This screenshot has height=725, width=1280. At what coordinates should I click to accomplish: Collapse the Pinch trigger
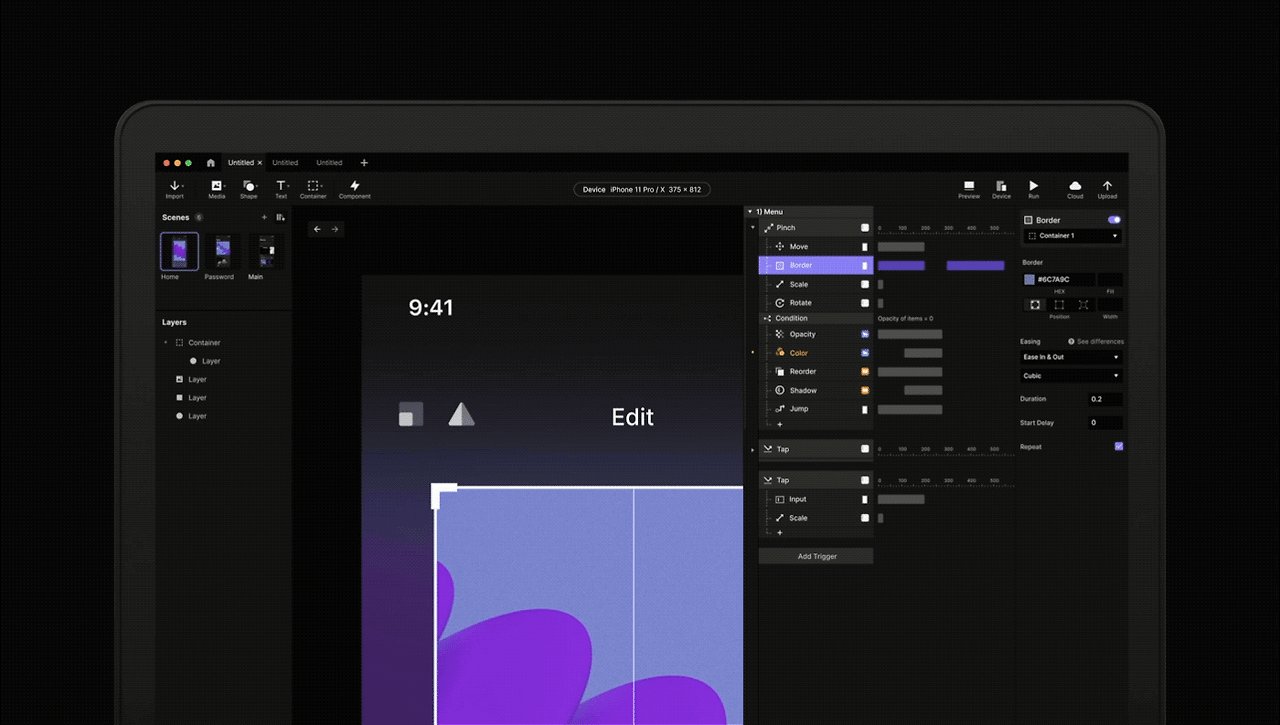pyautogui.click(x=753, y=227)
